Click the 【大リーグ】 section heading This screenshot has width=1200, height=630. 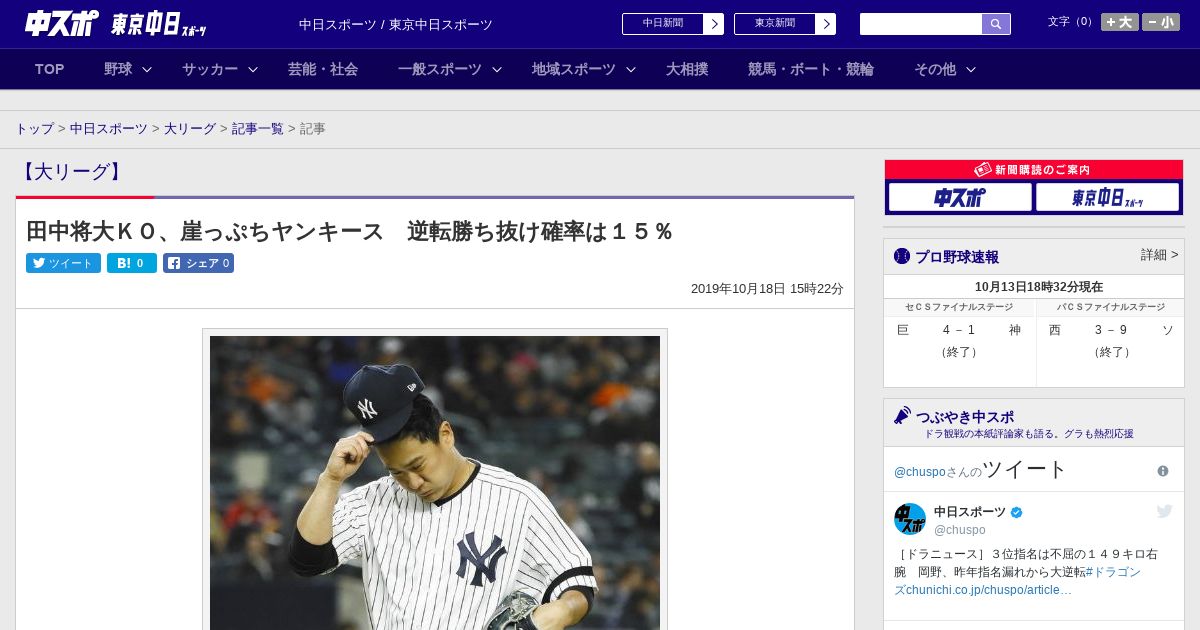(72, 172)
